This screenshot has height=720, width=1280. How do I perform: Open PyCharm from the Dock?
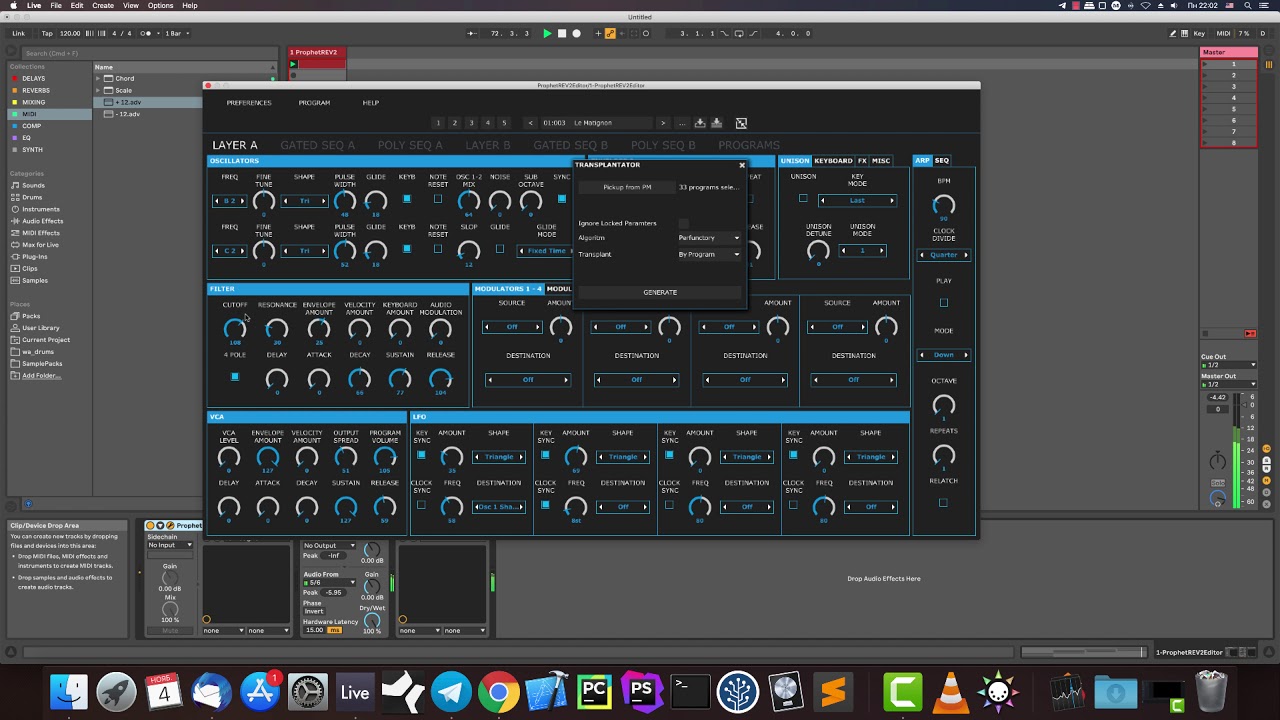tap(594, 692)
